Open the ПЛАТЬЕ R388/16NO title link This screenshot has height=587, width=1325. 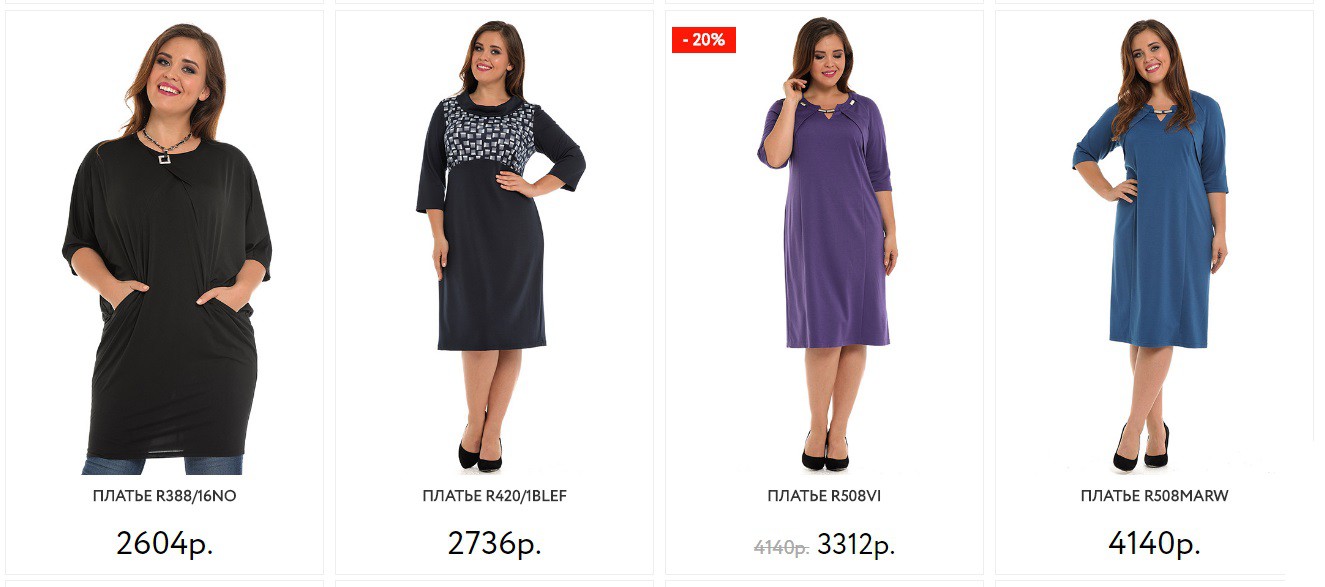point(165,496)
